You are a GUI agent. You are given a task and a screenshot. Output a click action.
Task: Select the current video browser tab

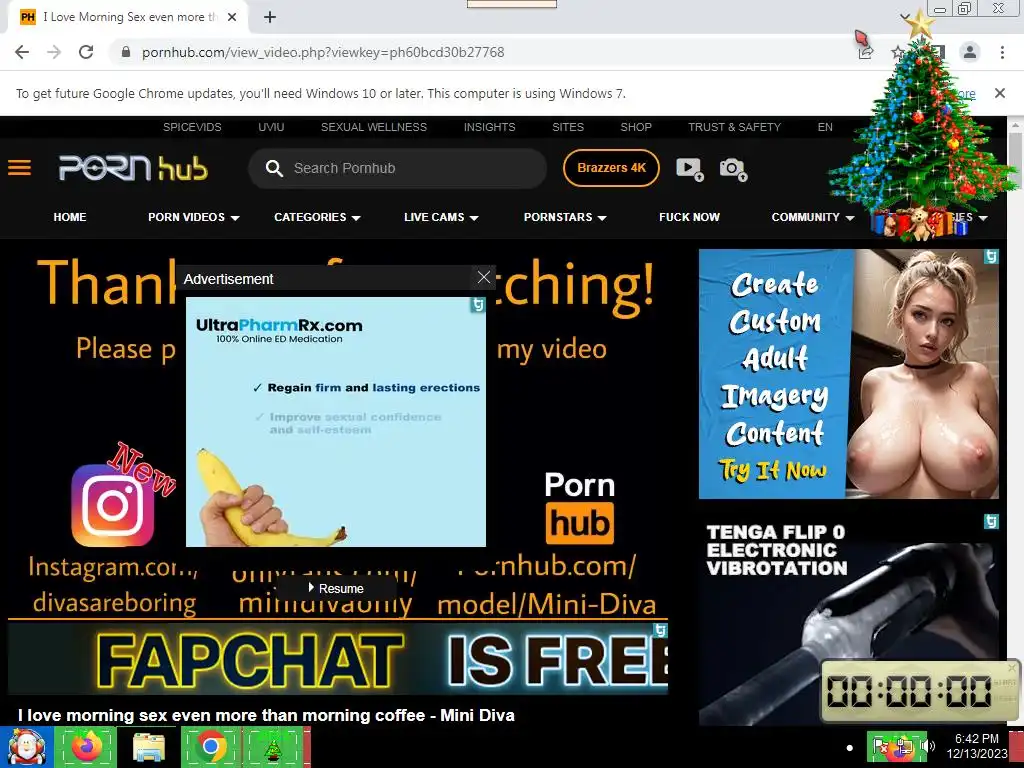pos(128,18)
